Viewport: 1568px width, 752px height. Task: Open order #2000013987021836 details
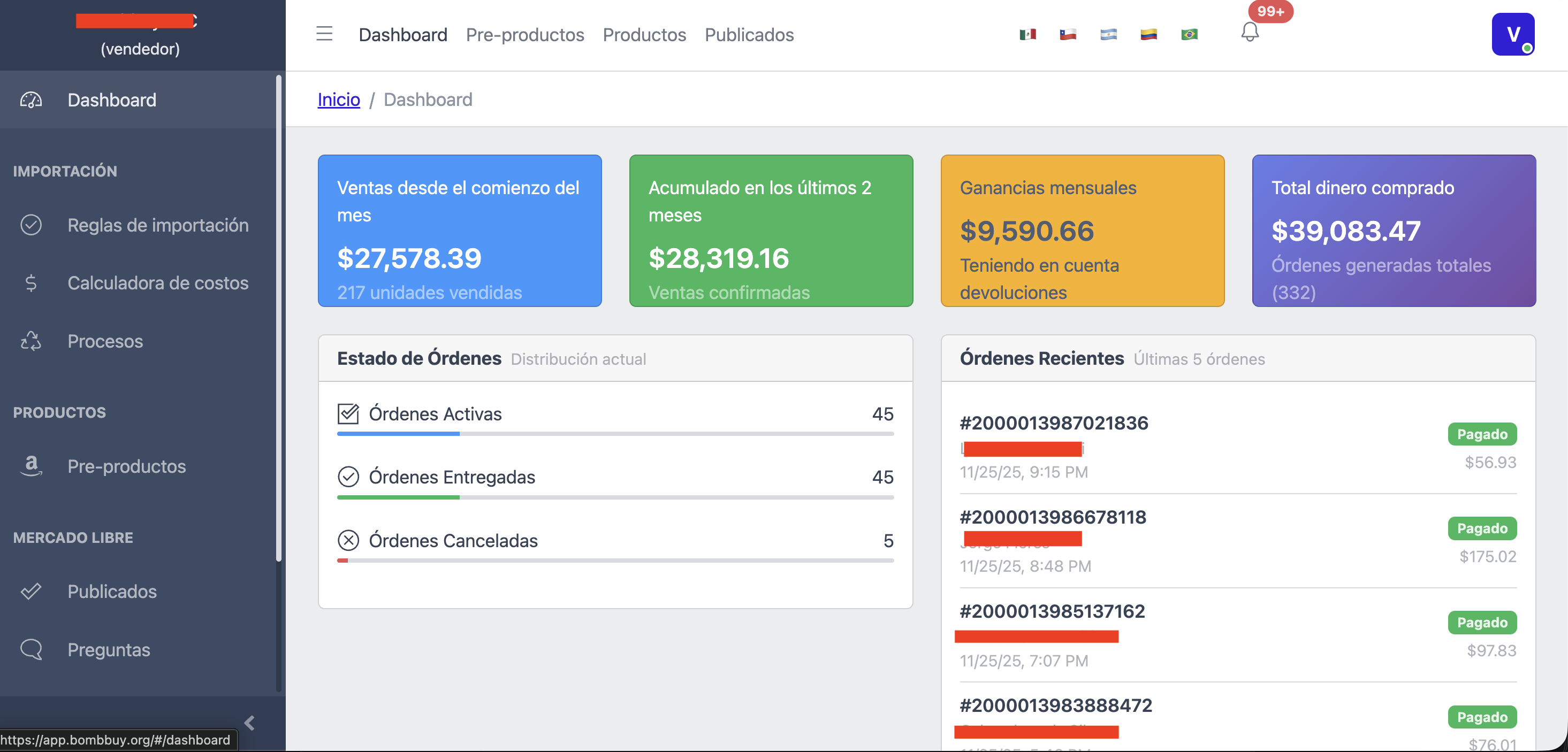pyautogui.click(x=1054, y=423)
